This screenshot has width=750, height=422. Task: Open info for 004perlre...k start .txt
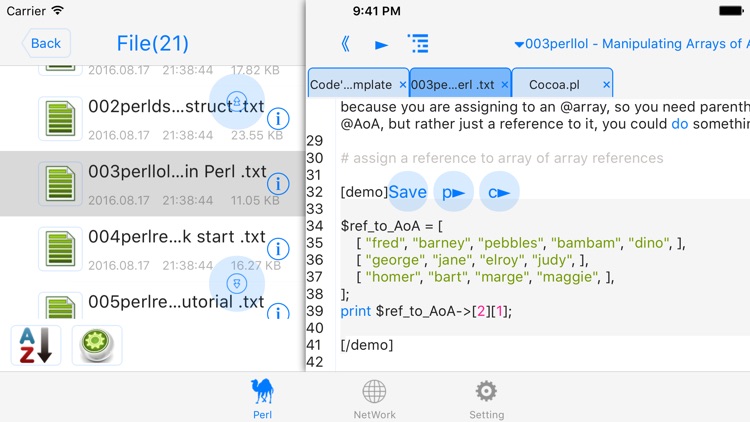point(278,249)
